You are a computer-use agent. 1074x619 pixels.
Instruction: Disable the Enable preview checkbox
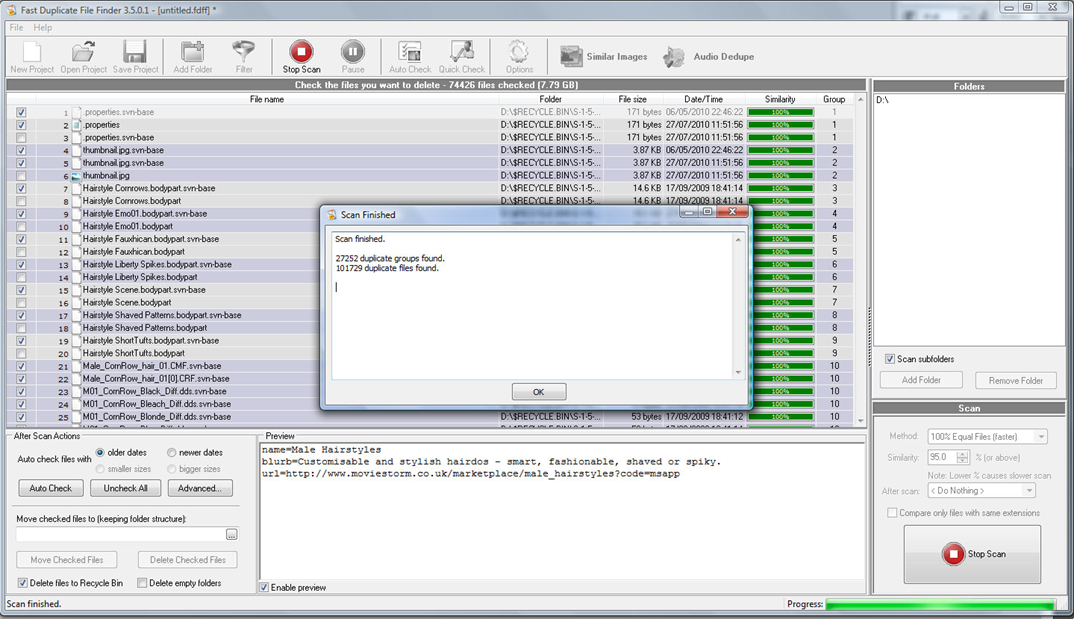pyautogui.click(x=264, y=588)
